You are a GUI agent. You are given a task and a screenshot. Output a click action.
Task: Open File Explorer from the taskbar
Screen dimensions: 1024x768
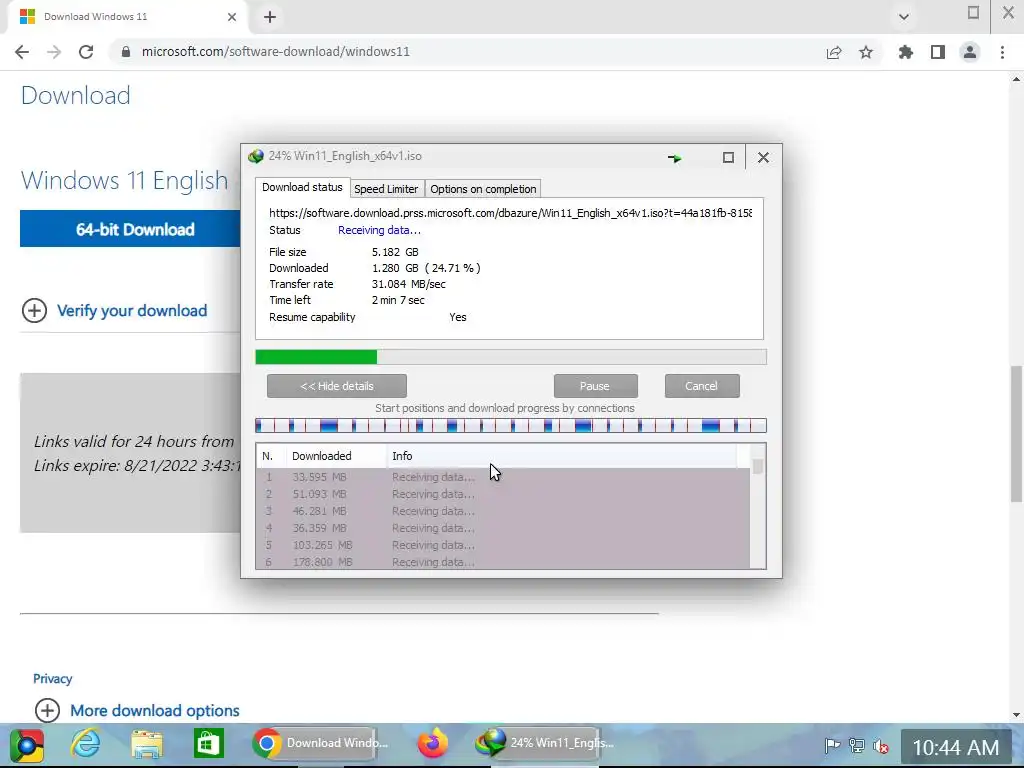coord(147,744)
